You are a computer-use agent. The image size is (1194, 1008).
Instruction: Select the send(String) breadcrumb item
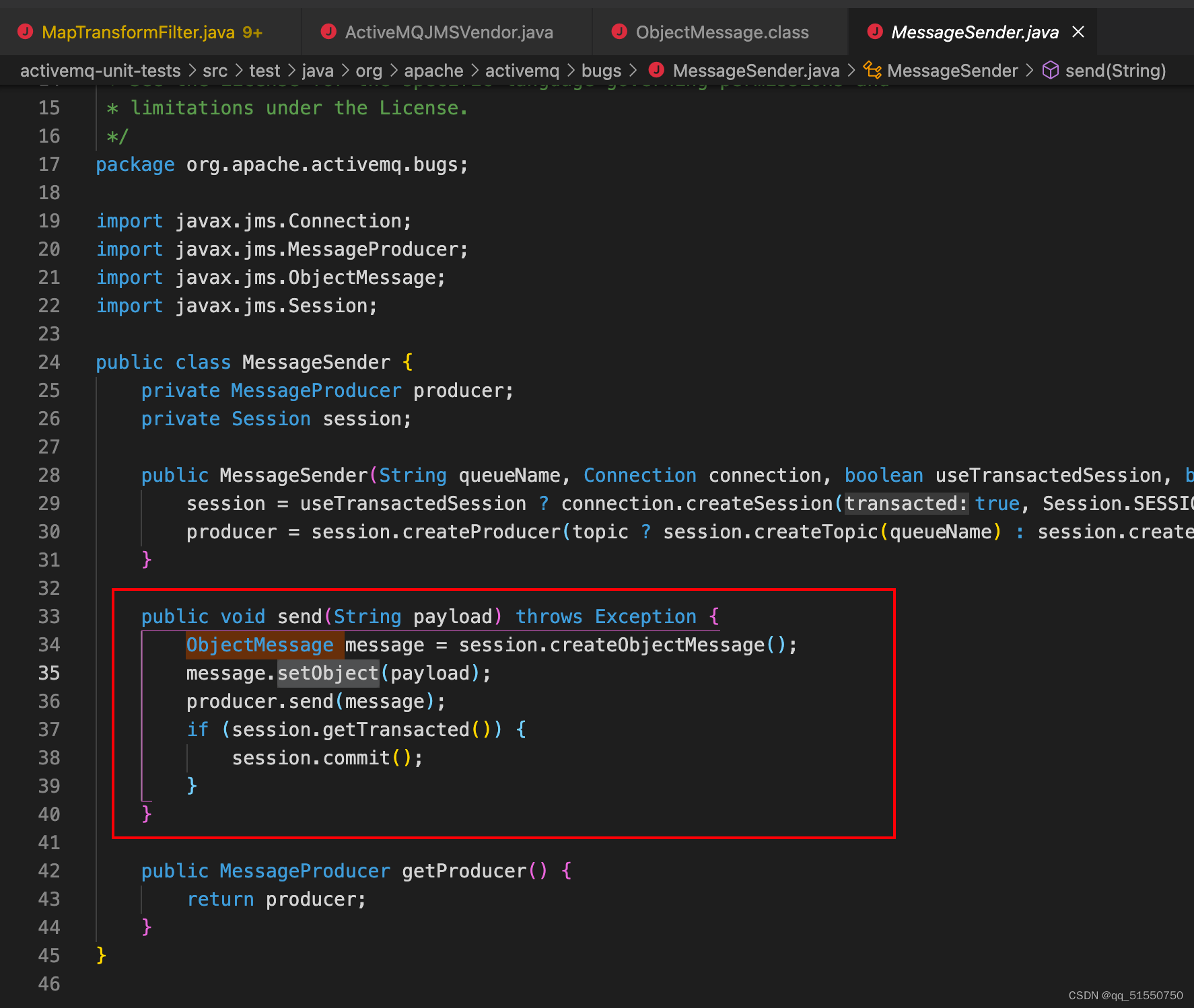(x=1115, y=70)
